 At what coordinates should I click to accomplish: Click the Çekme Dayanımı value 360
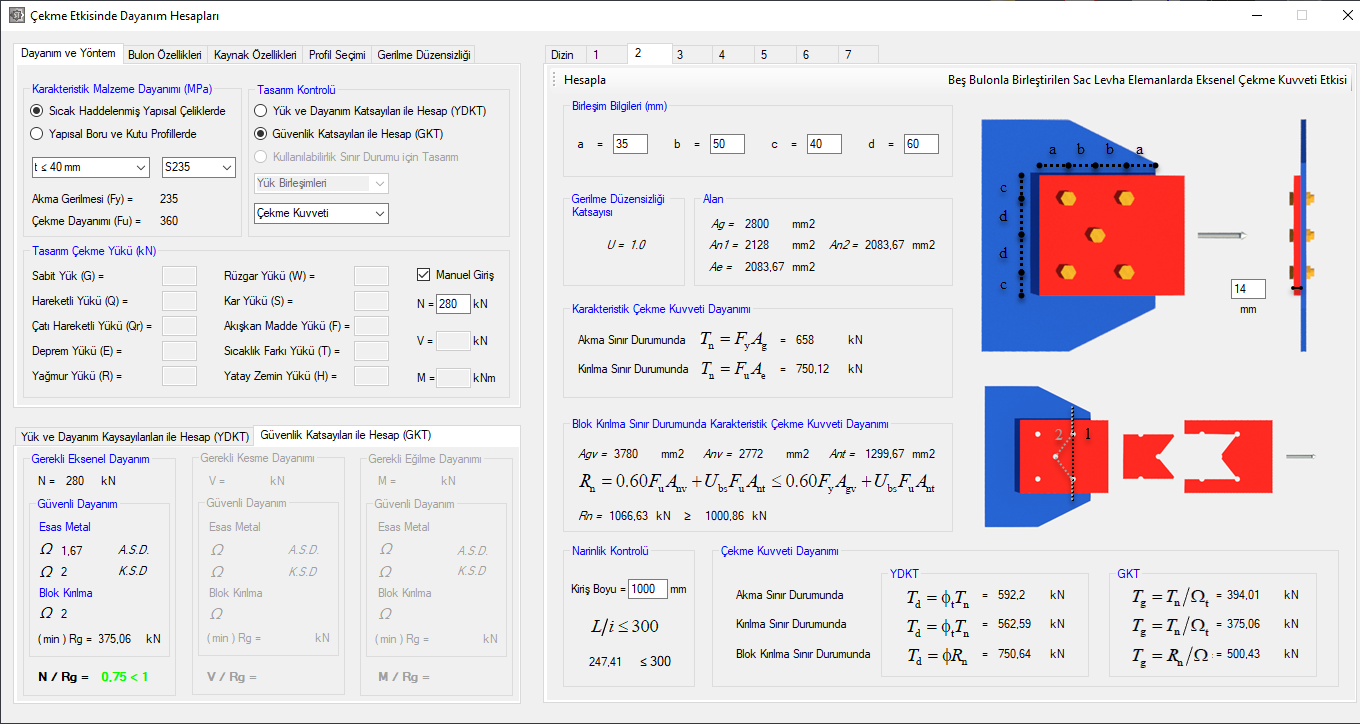point(169,221)
